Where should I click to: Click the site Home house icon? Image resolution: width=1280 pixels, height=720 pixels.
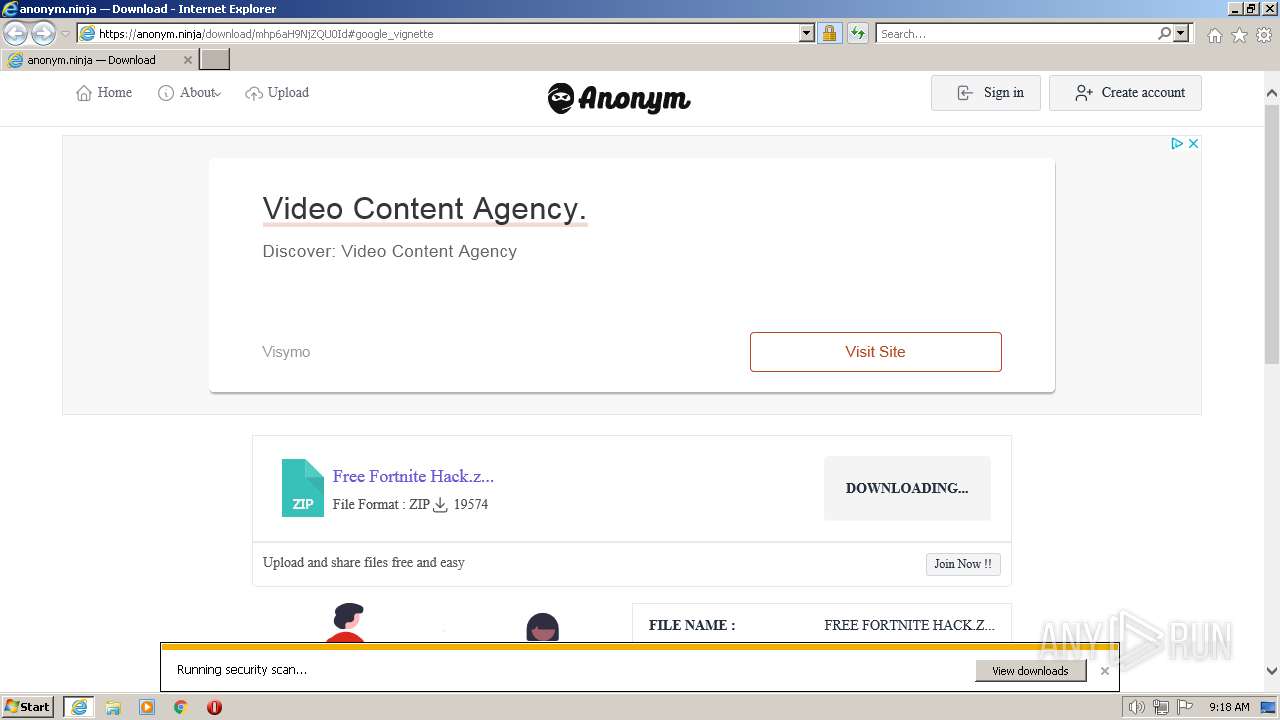pyautogui.click(x=84, y=93)
